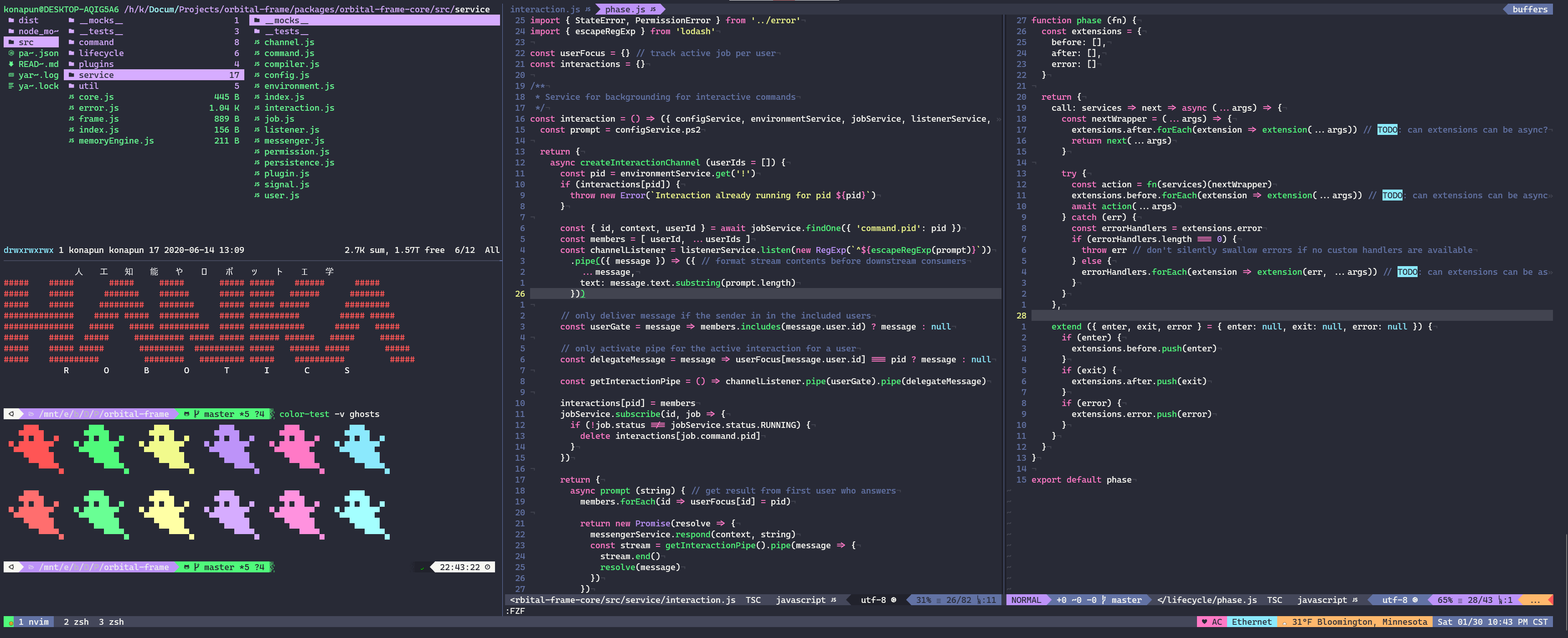Image resolution: width=1568 pixels, height=638 pixels.
Task: Click the NORMAL mode indicator in statusline
Action: click(1026, 600)
